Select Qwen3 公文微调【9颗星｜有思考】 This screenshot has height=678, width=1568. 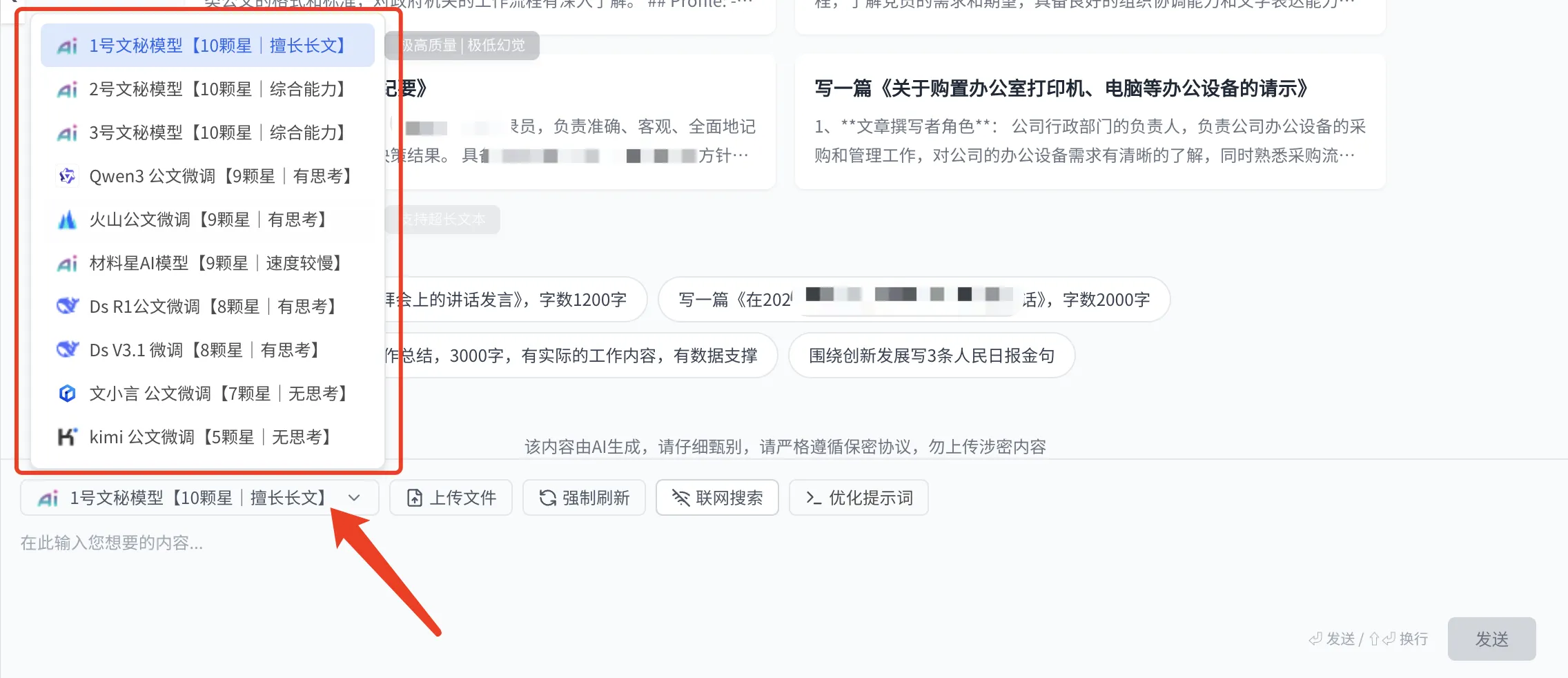207,176
